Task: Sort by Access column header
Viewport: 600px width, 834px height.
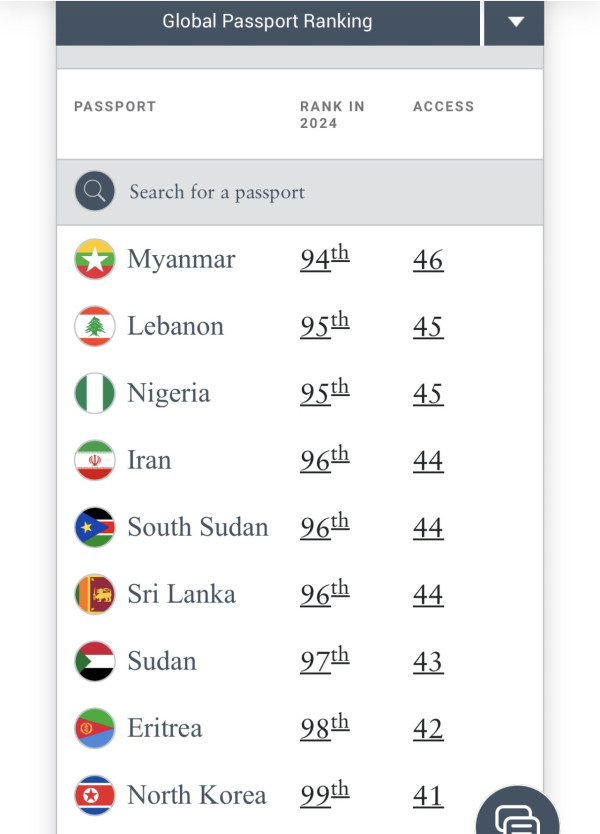Action: click(x=443, y=106)
